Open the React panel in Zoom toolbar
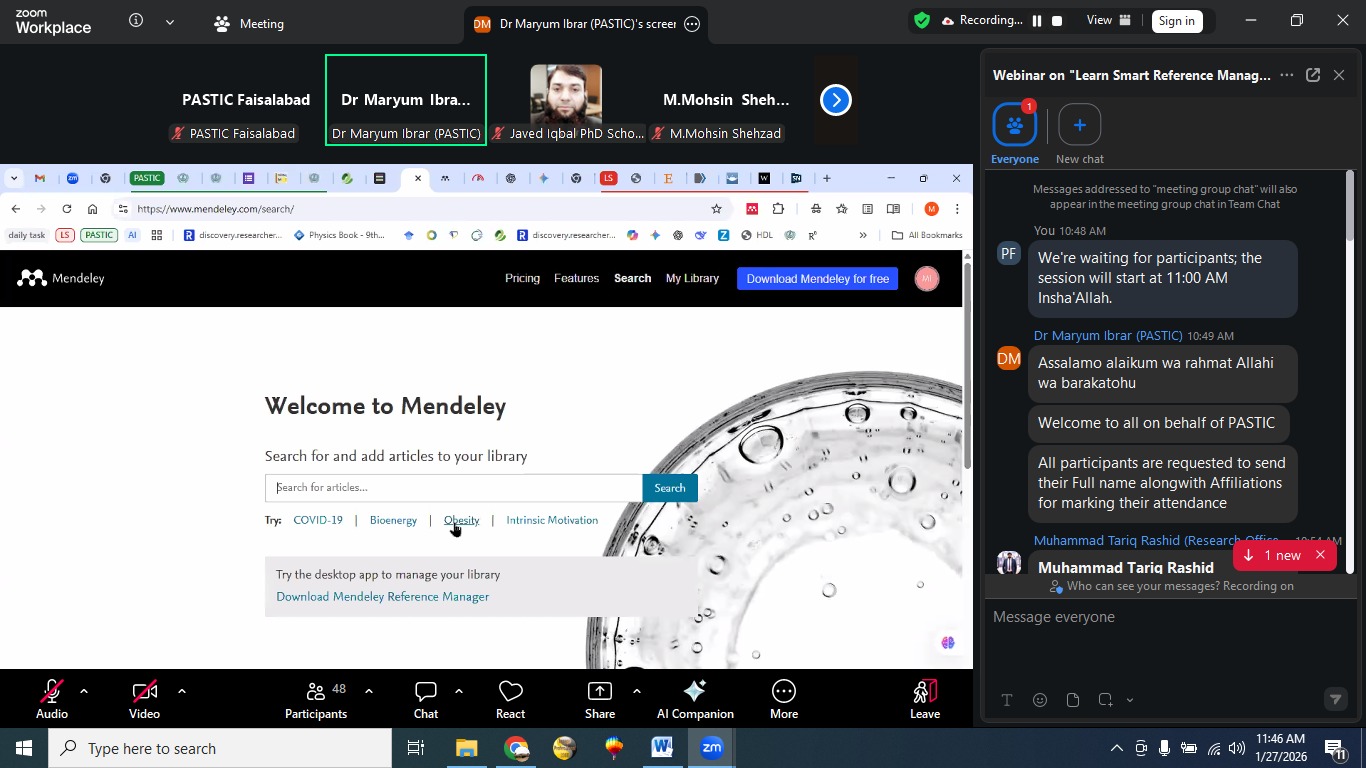Viewport: 1366px width, 768px height. (x=510, y=697)
